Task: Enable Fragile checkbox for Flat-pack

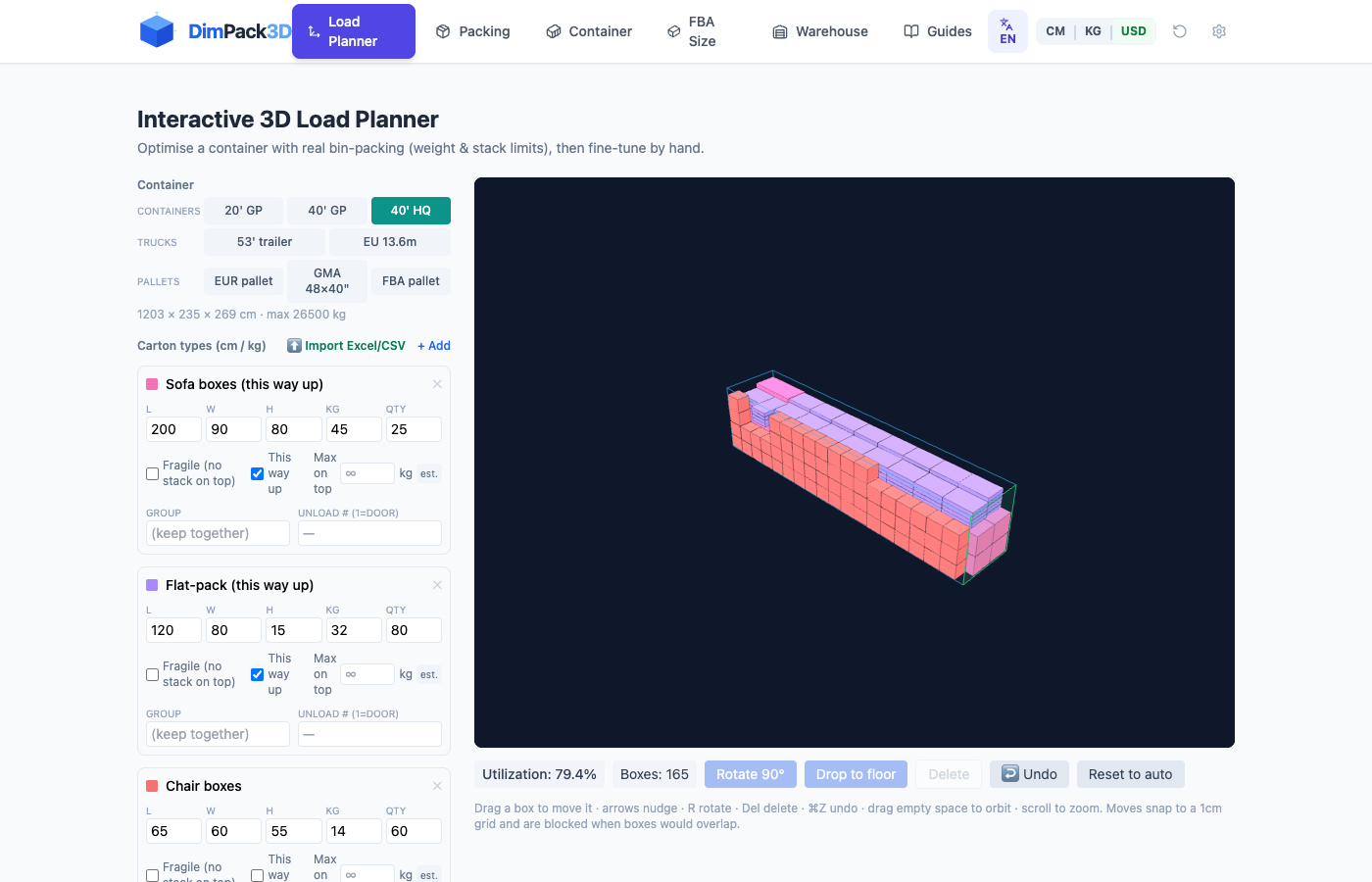Action: (152, 674)
